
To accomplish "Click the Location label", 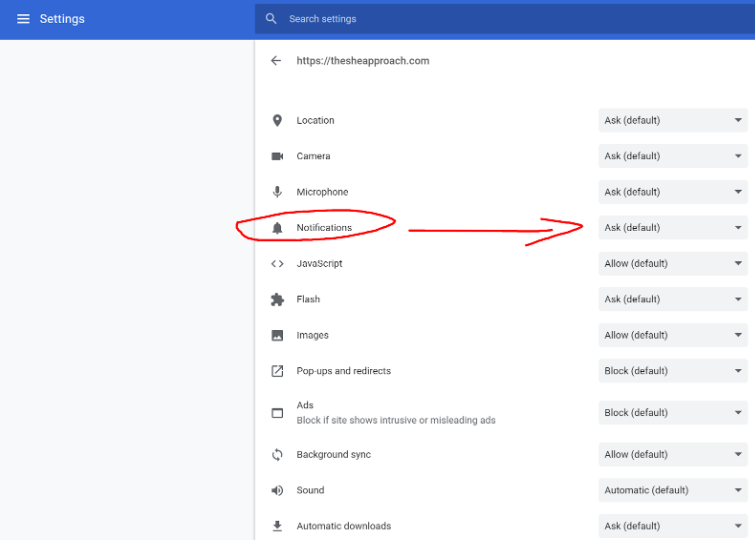I will click(315, 120).
